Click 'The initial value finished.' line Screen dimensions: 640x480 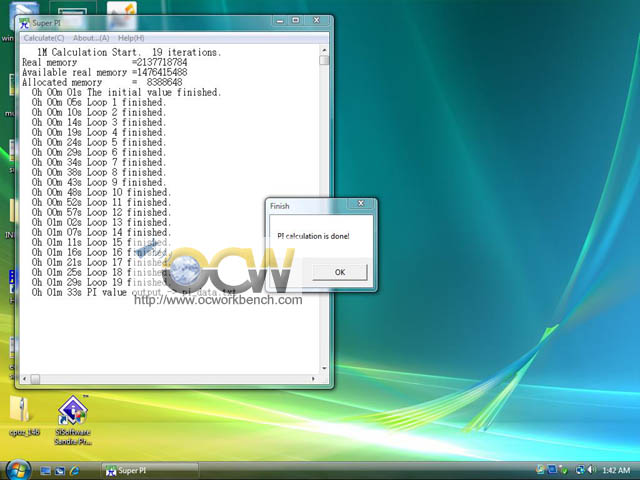pos(127,92)
